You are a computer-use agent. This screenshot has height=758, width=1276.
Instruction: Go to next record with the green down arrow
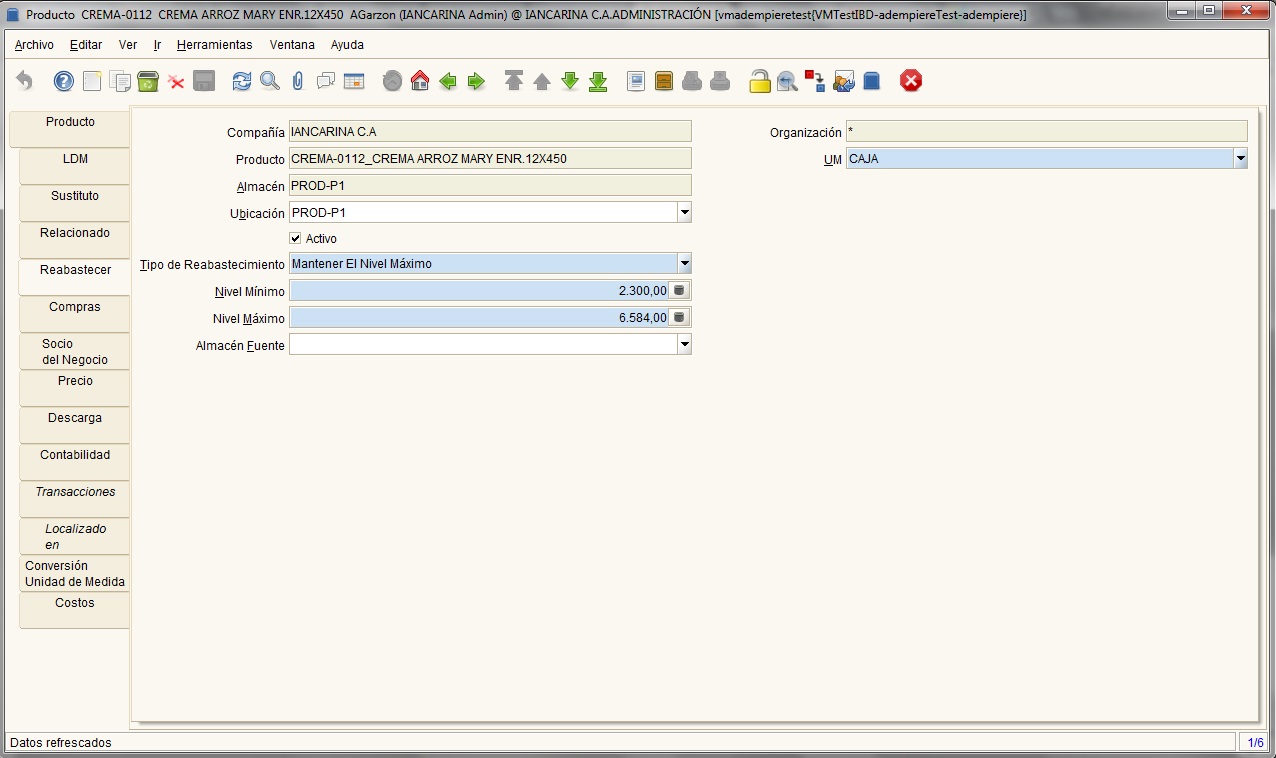pyautogui.click(x=570, y=81)
